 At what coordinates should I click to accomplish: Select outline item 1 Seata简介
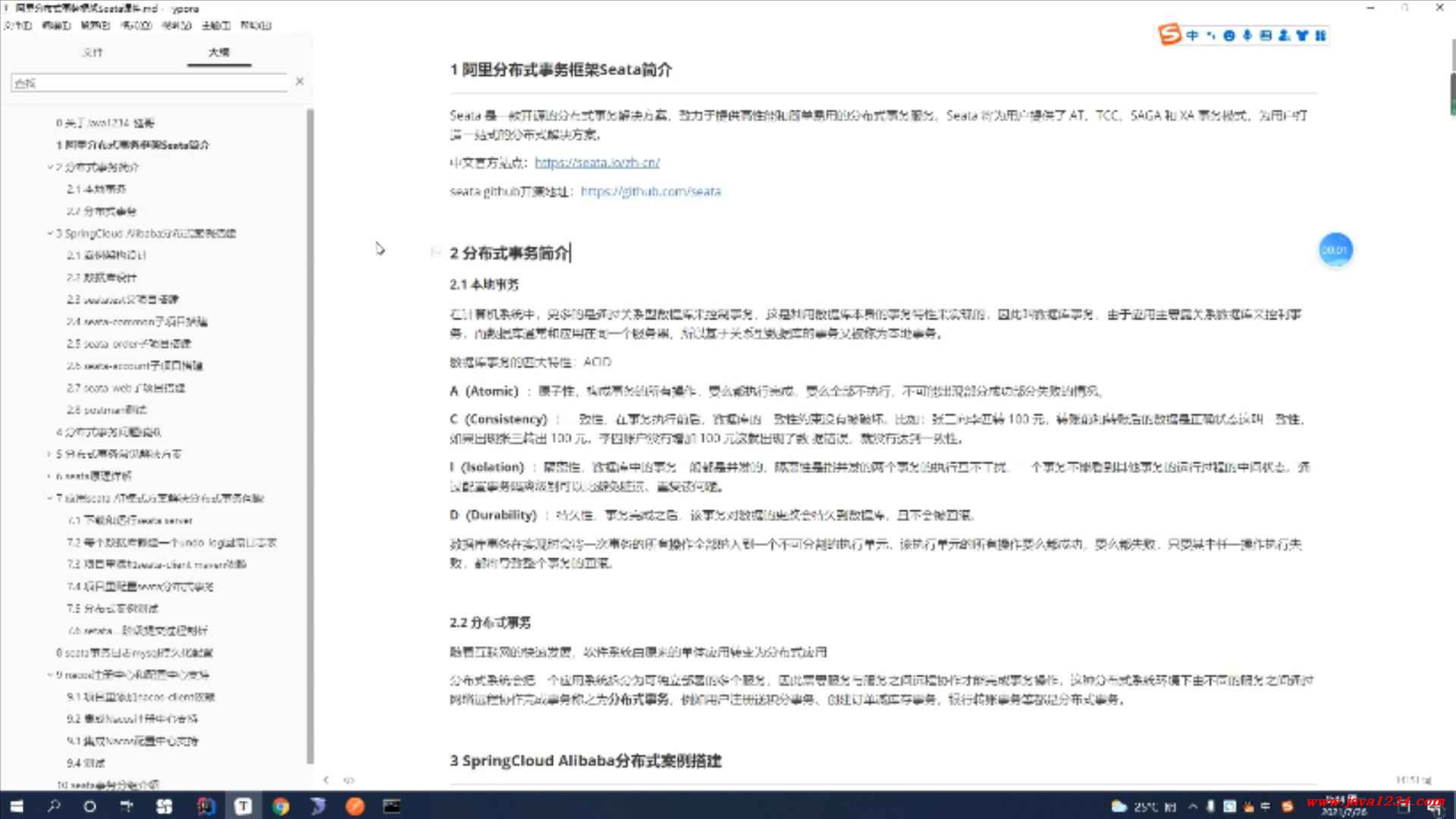(x=133, y=145)
